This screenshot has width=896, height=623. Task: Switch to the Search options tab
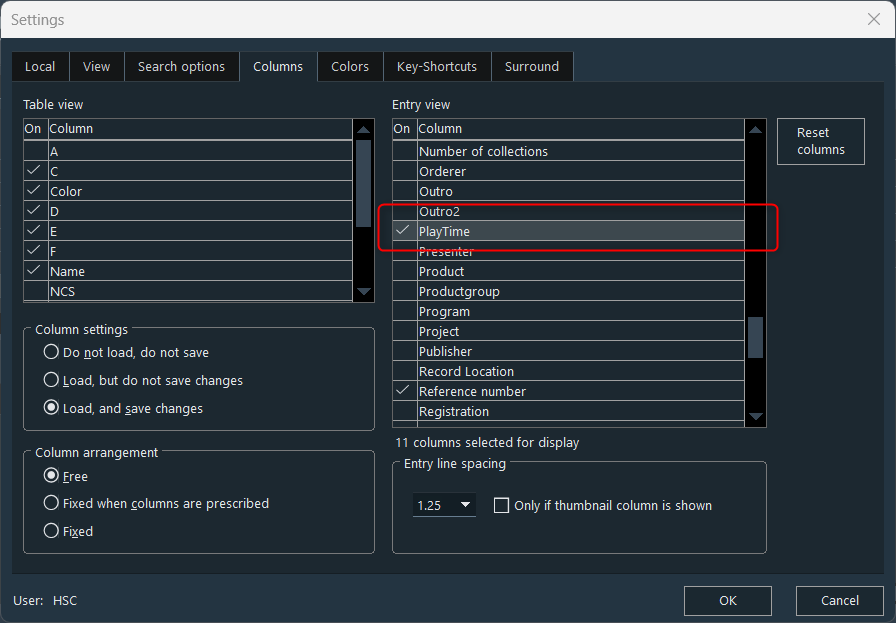181,67
